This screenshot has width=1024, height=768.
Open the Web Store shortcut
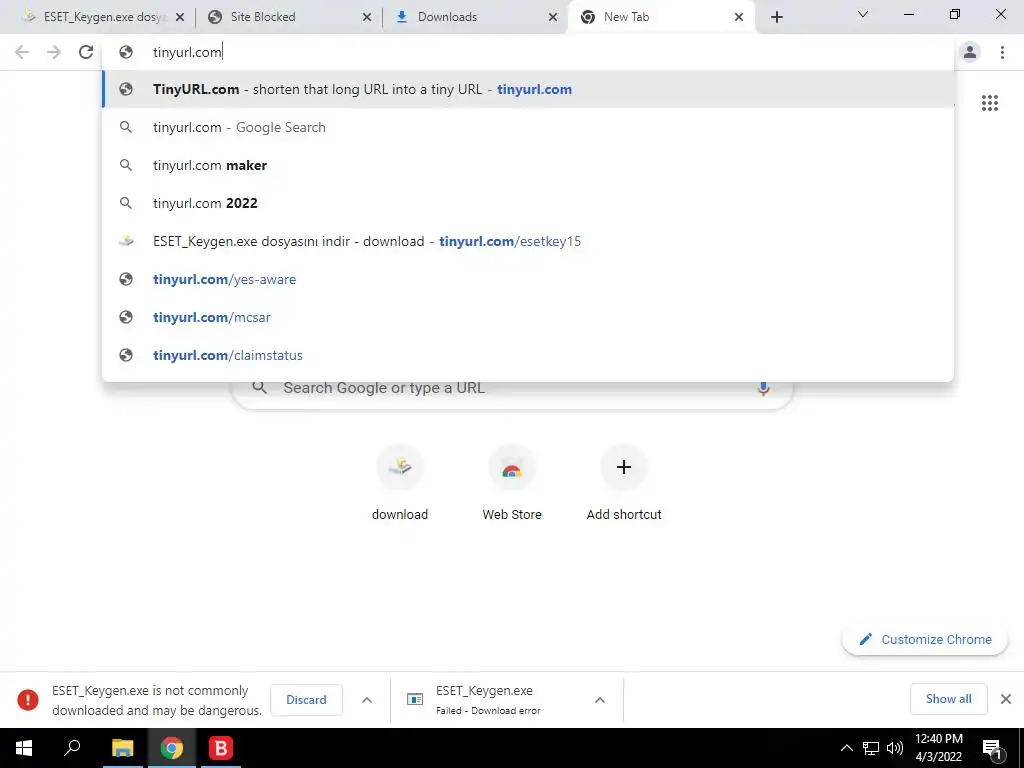(x=512, y=483)
